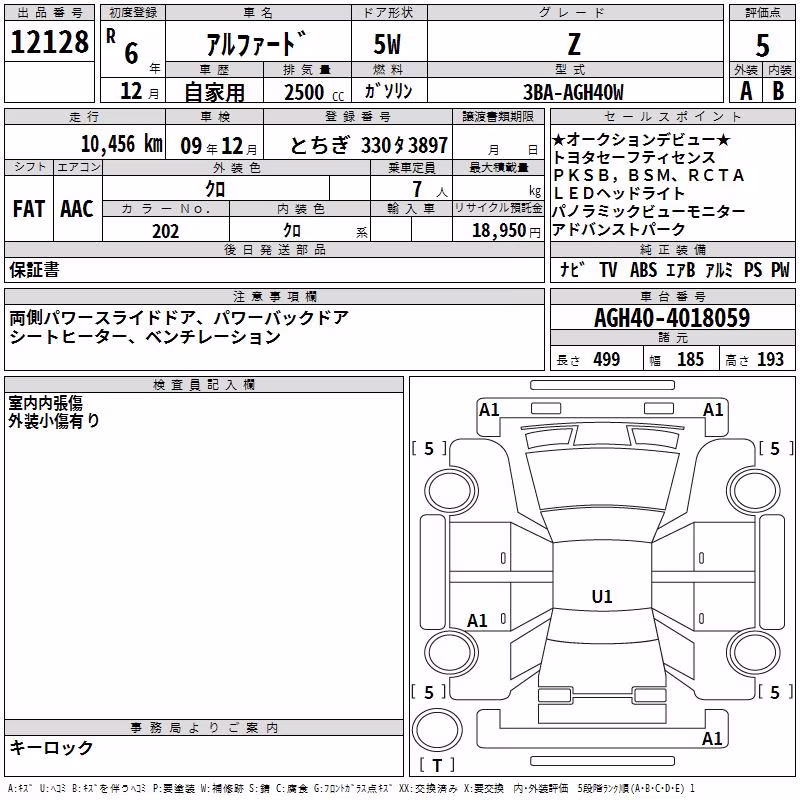800x800 pixels.
Task: Select the model code 3BA-AGH40W
Action: pos(573,92)
